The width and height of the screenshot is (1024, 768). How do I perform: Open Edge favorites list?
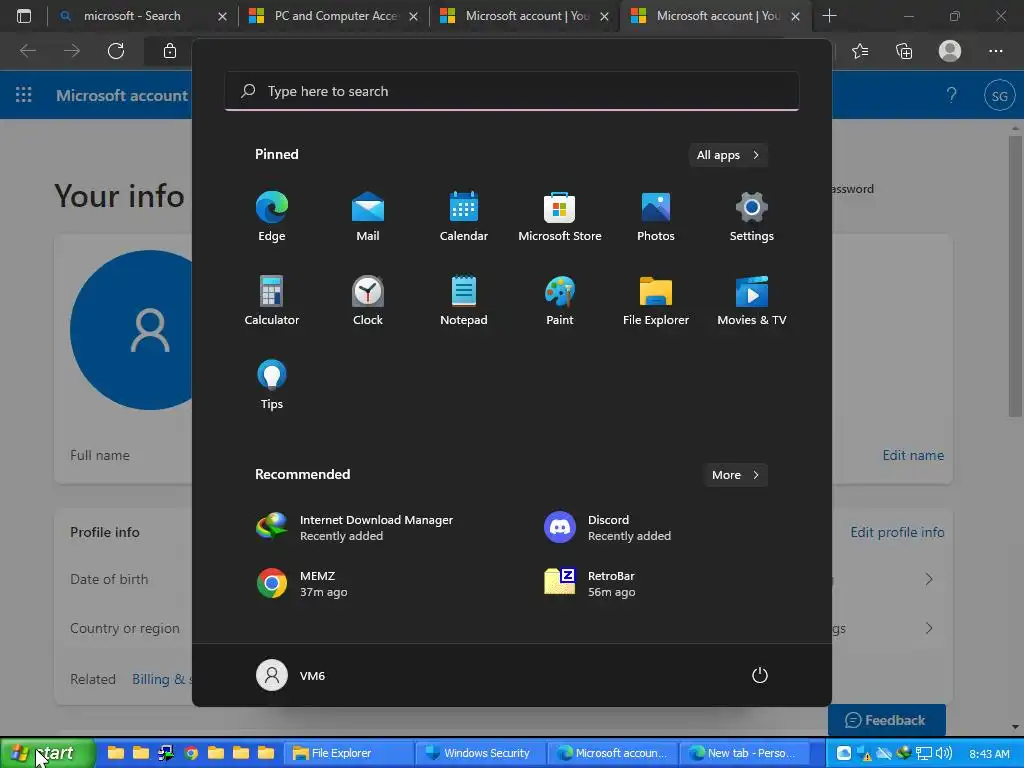[860, 51]
